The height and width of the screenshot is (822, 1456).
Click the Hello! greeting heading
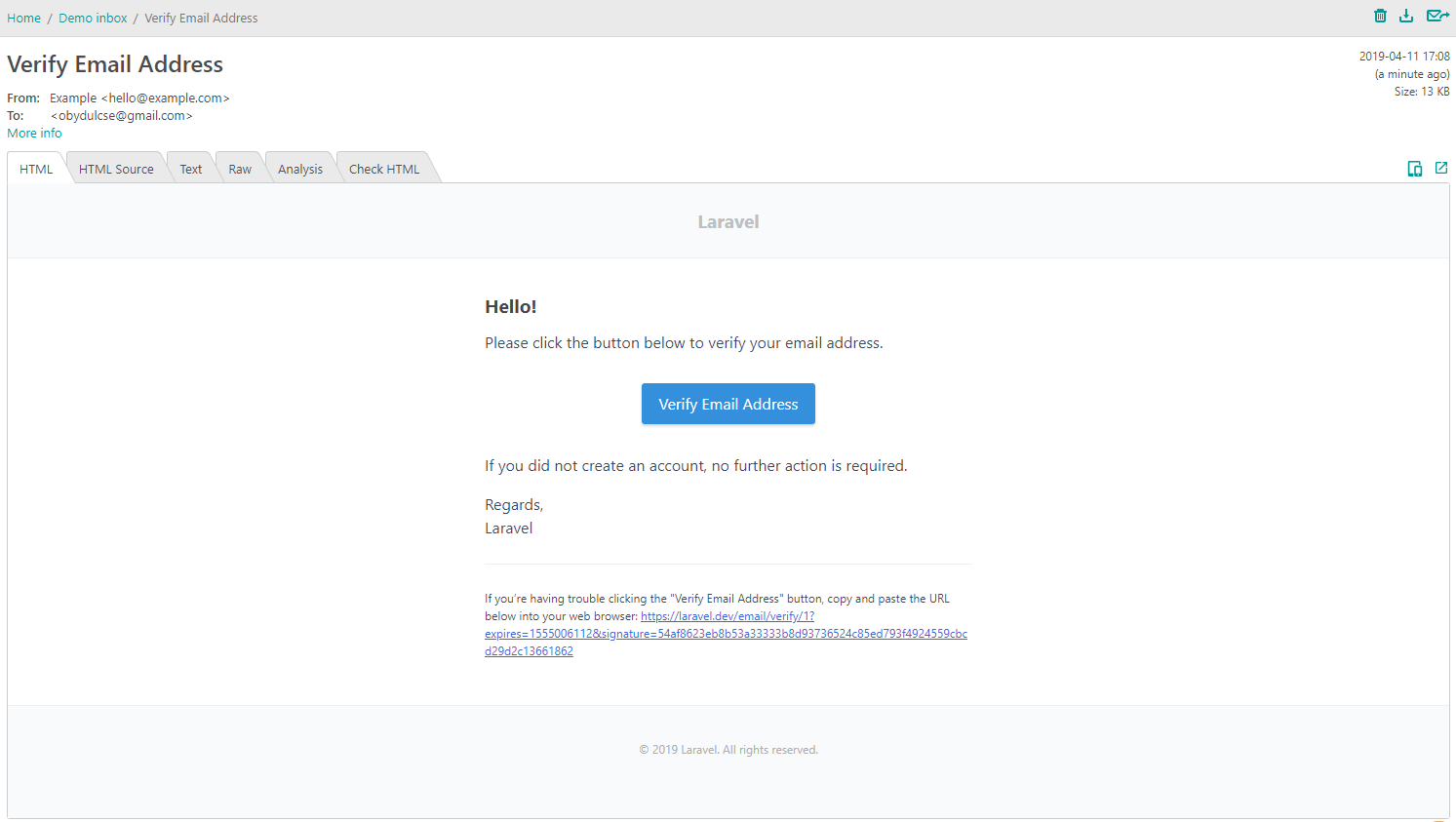(511, 307)
